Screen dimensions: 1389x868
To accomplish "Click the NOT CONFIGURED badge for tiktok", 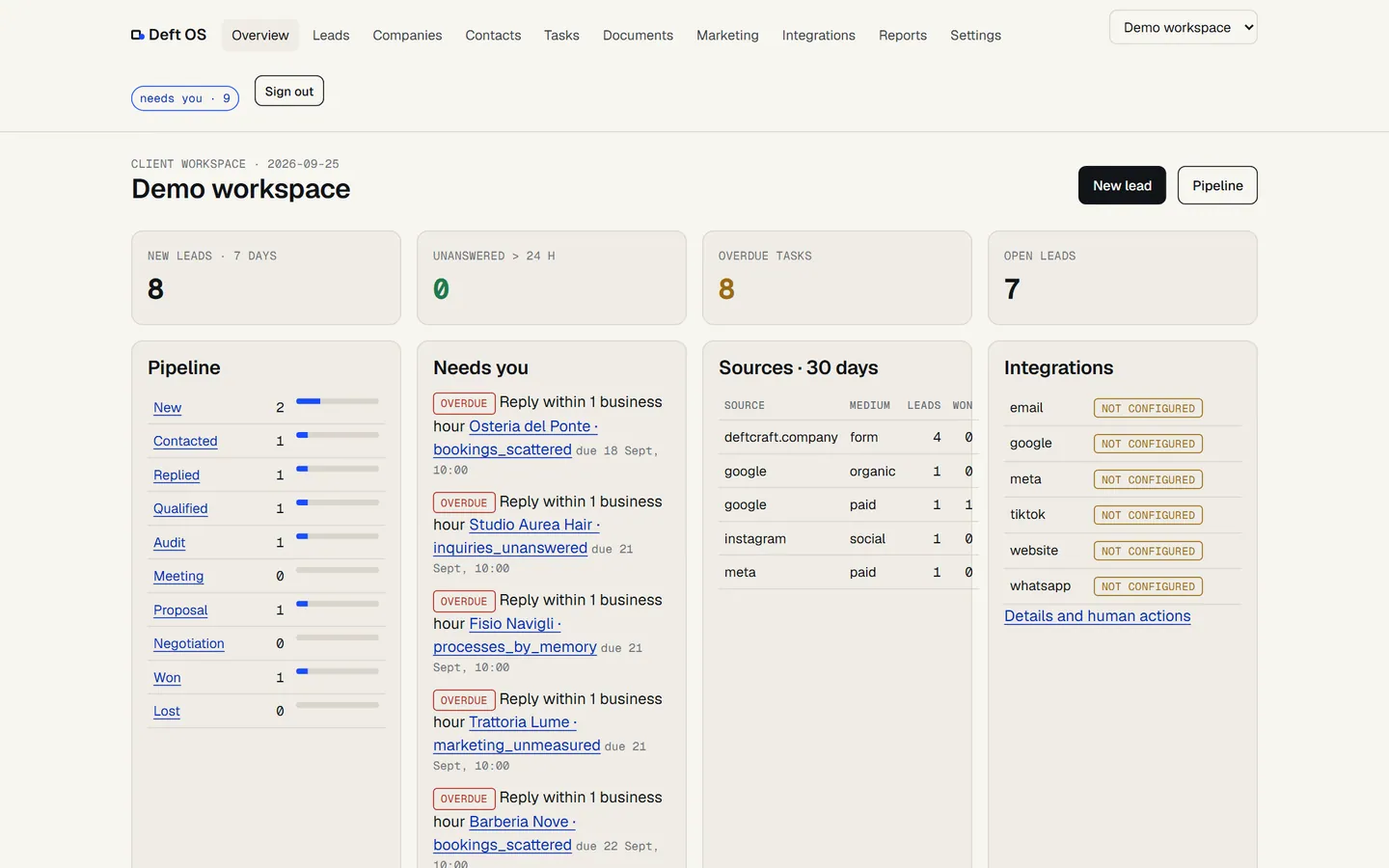I will [1148, 515].
